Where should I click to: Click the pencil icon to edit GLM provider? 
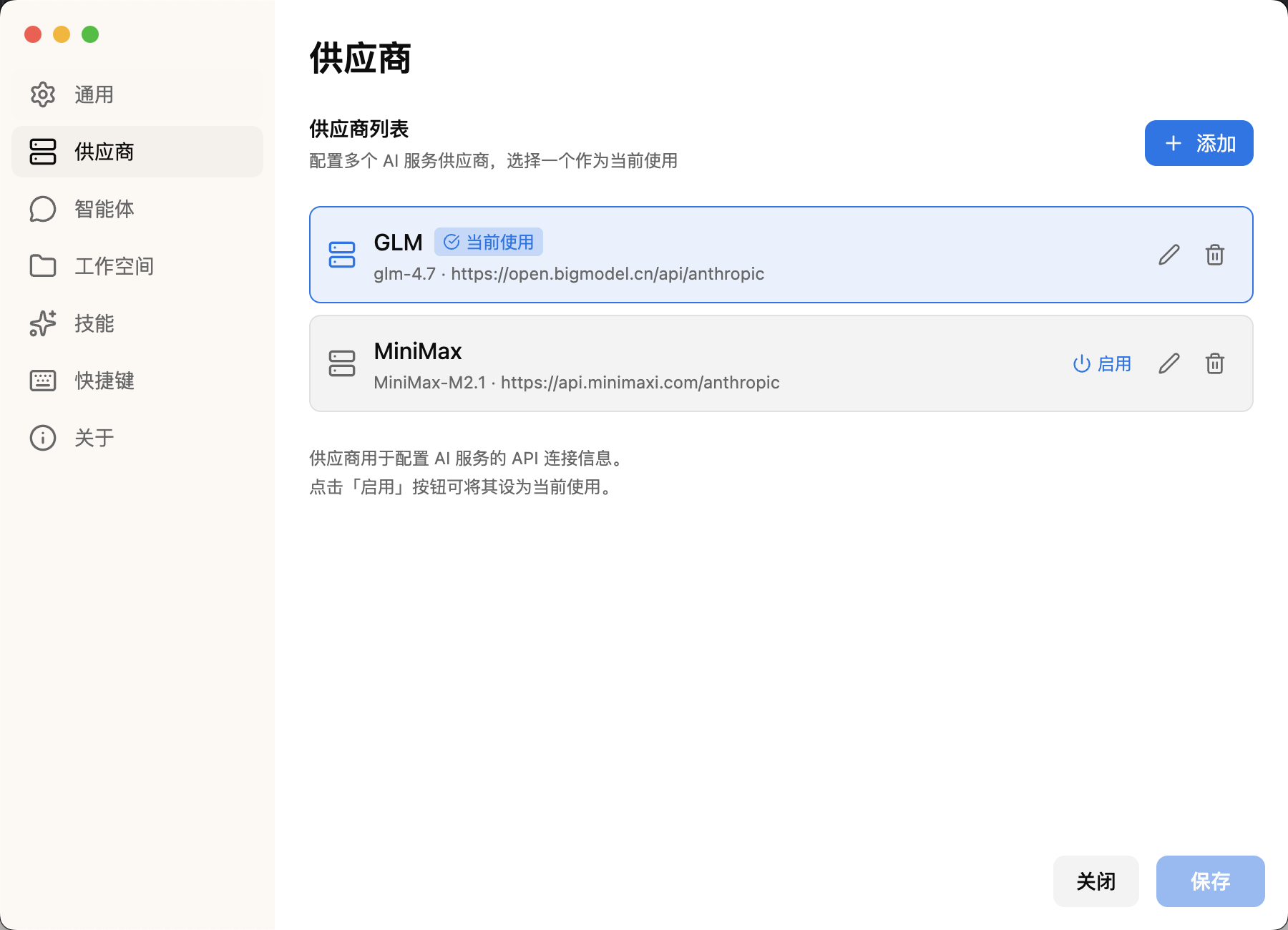pyautogui.click(x=1169, y=255)
